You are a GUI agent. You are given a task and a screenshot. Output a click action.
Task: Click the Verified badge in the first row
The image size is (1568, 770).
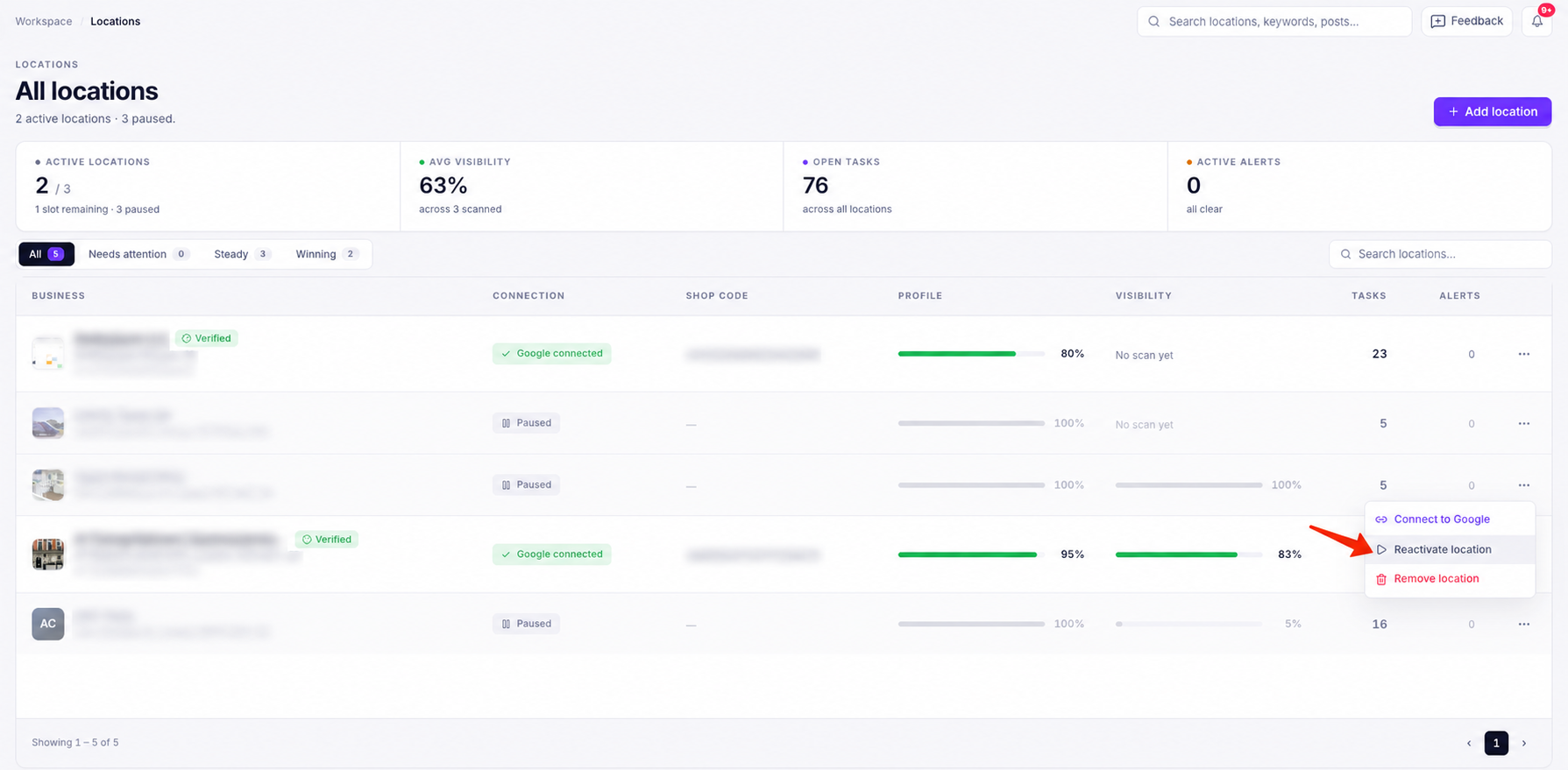[207, 338]
